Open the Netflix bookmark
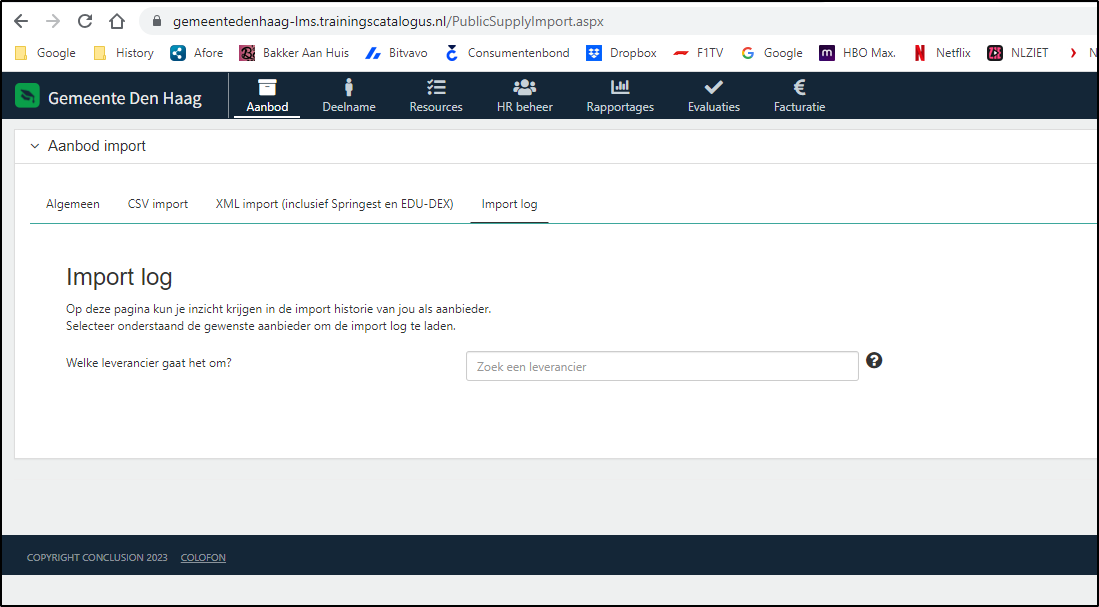The width and height of the screenshot is (1099, 607). (x=941, y=52)
